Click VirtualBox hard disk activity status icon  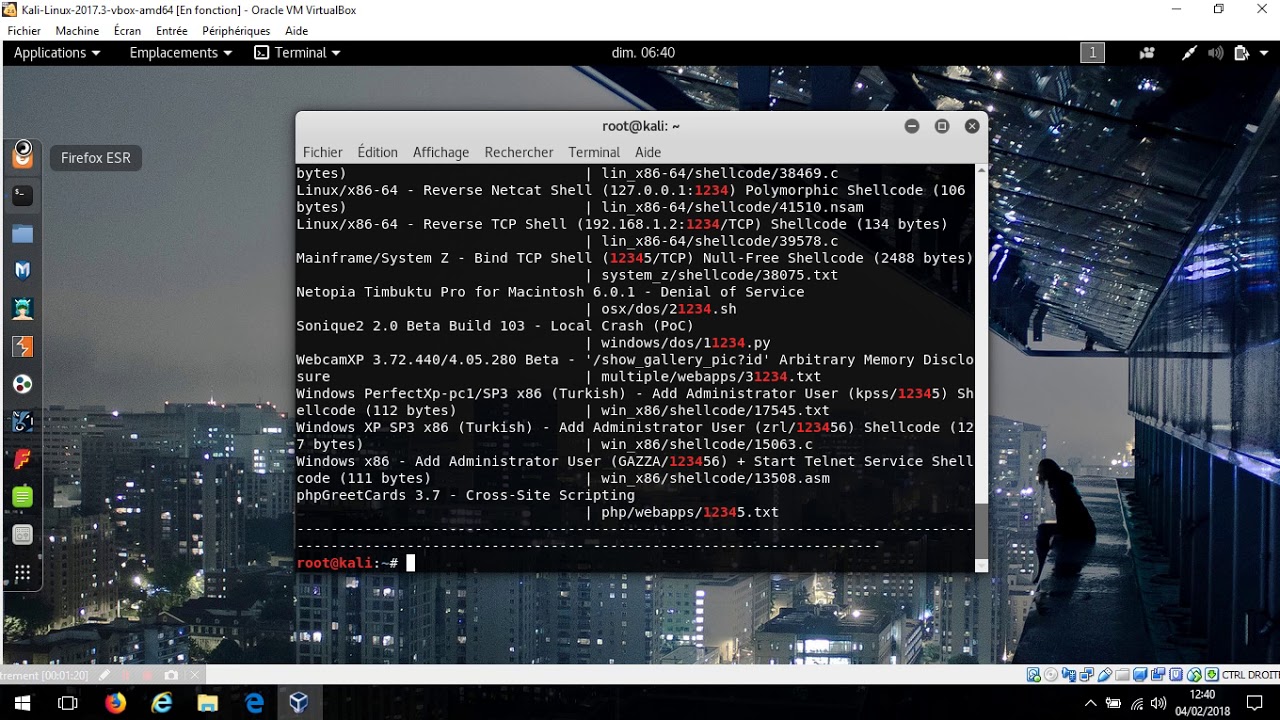1033,675
